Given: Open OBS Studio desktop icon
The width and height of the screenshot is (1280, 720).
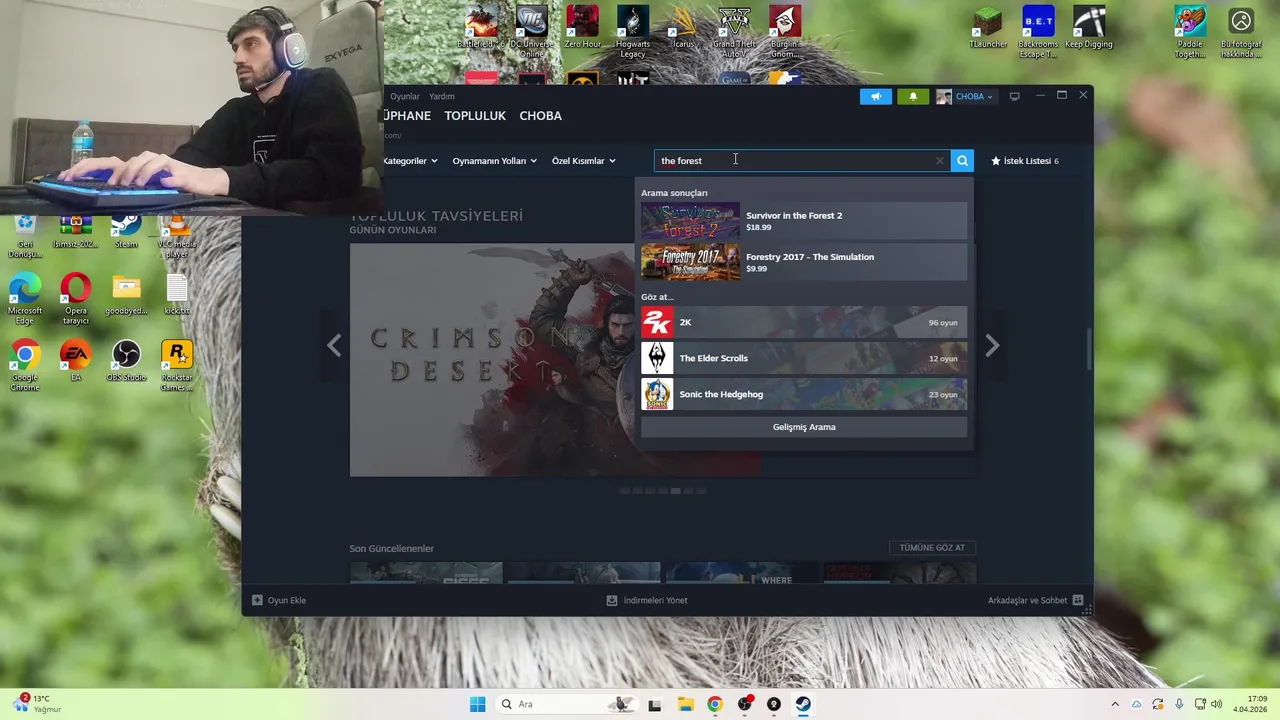Looking at the screenshot, I should [126, 362].
